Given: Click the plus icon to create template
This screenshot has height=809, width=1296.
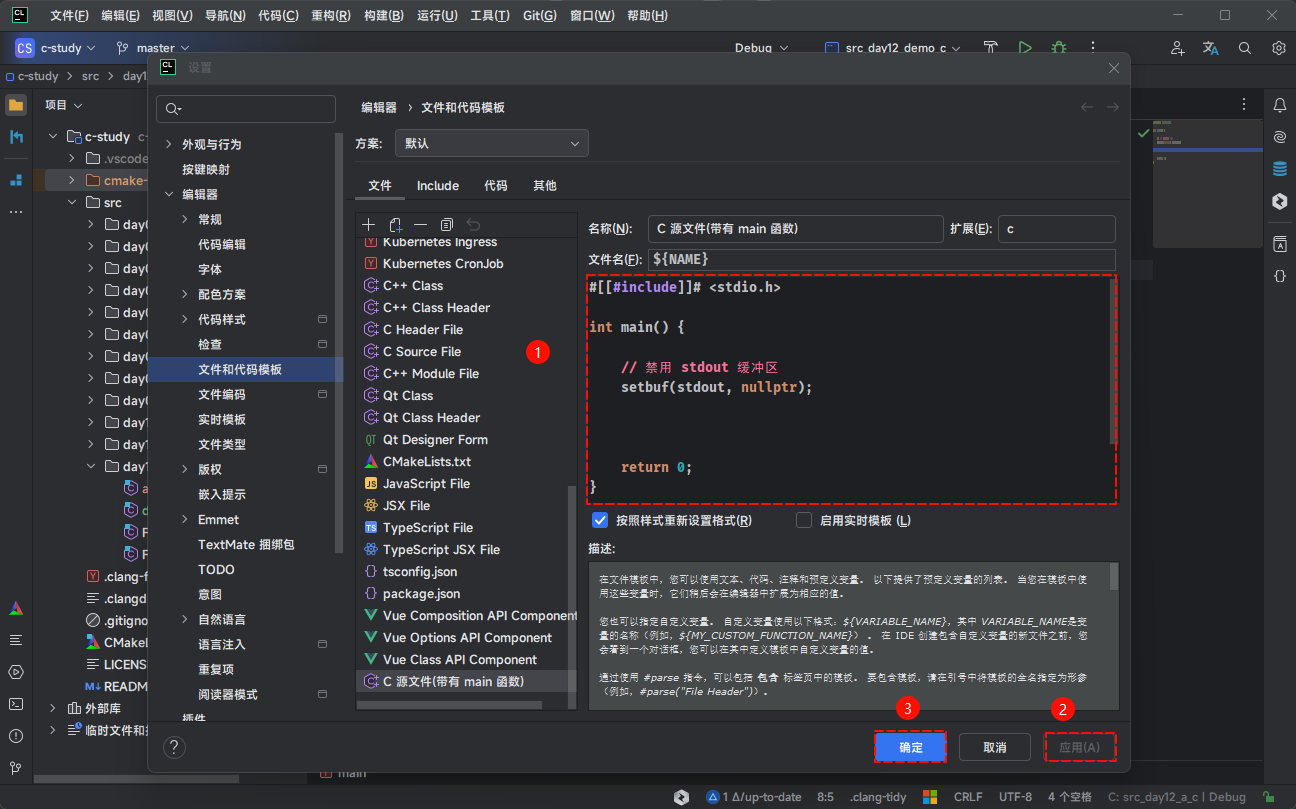Looking at the screenshot, I should click(x=368, y=225).
